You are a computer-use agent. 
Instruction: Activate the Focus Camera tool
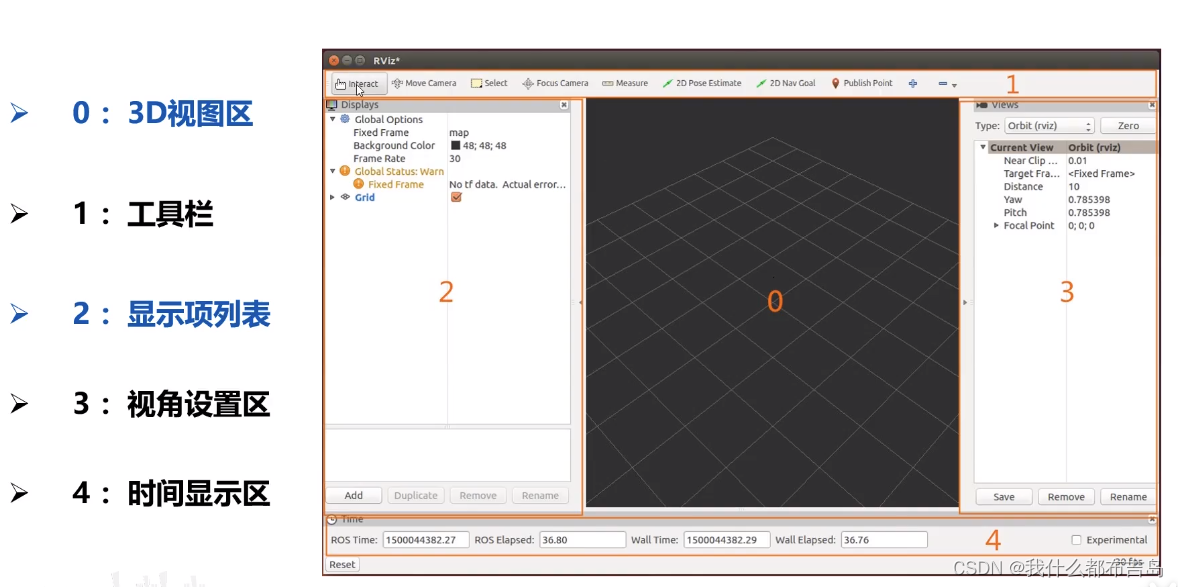[x=555, y=83]
